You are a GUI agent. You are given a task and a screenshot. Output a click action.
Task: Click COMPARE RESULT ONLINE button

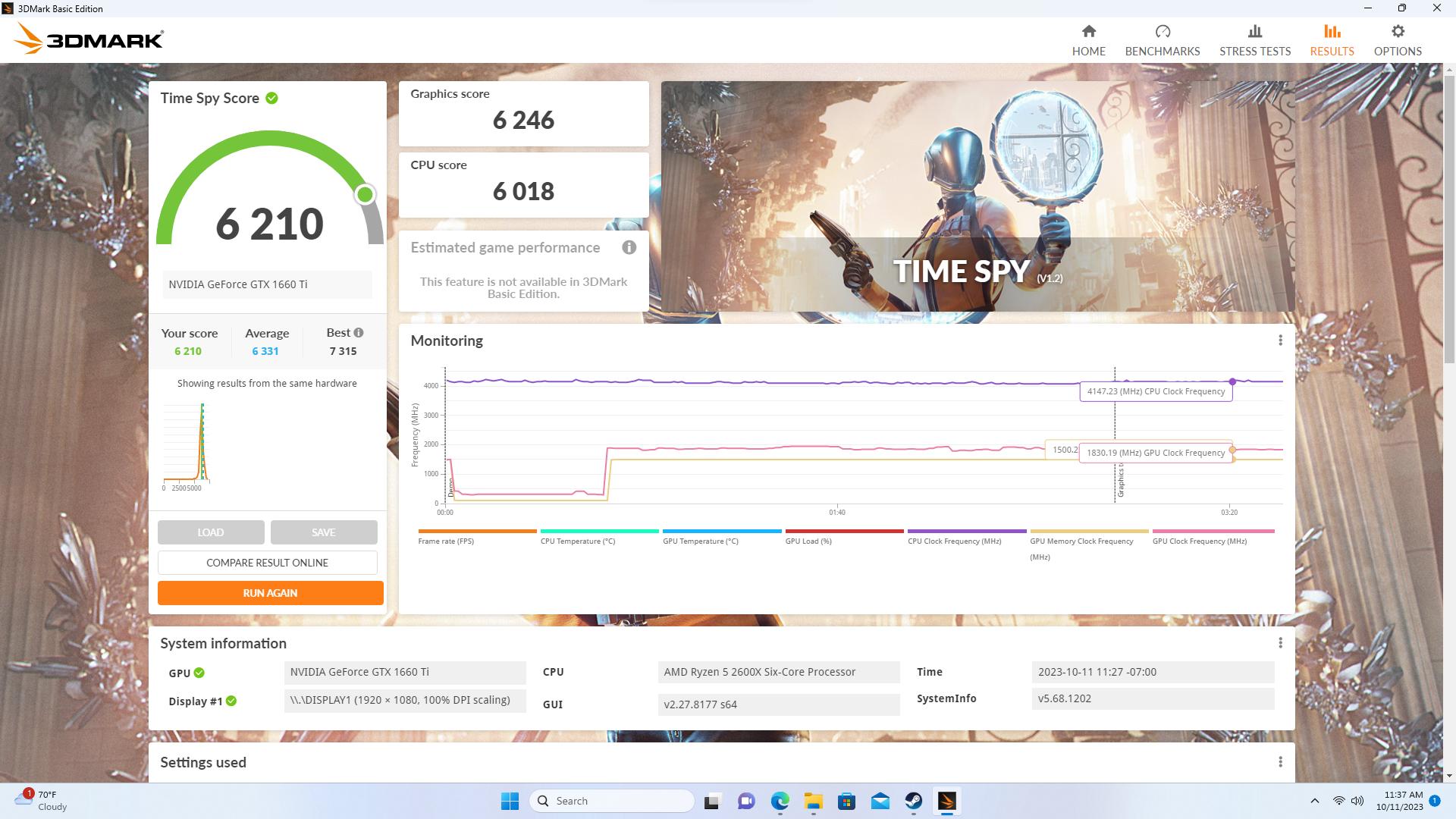click(268, 563)
